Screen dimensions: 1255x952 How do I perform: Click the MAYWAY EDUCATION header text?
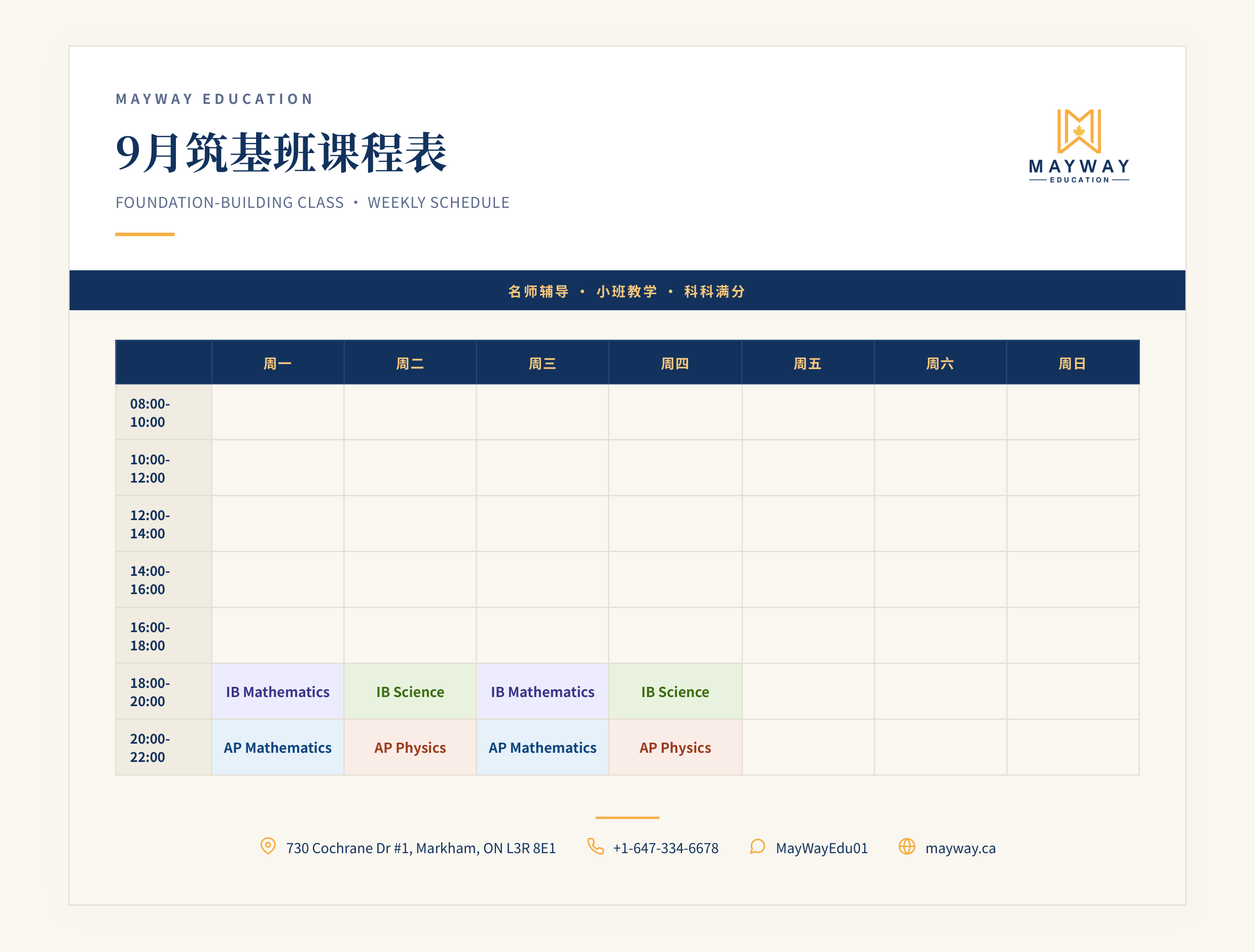214,99
